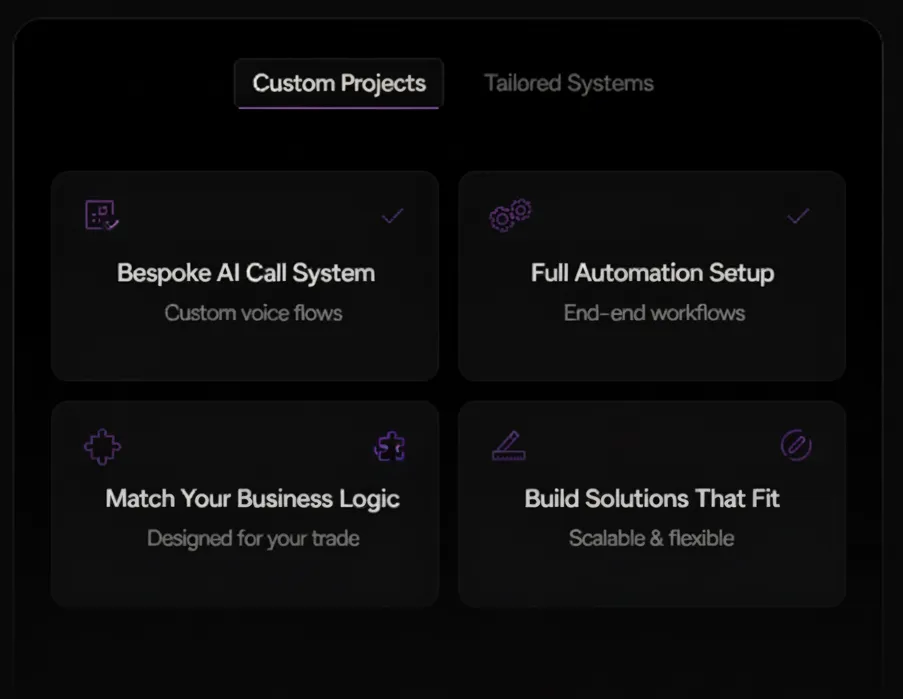Screen dimensions: 903x699
Task: Click empty area of Match Your Business Logic card
Action: coord(245,579)
